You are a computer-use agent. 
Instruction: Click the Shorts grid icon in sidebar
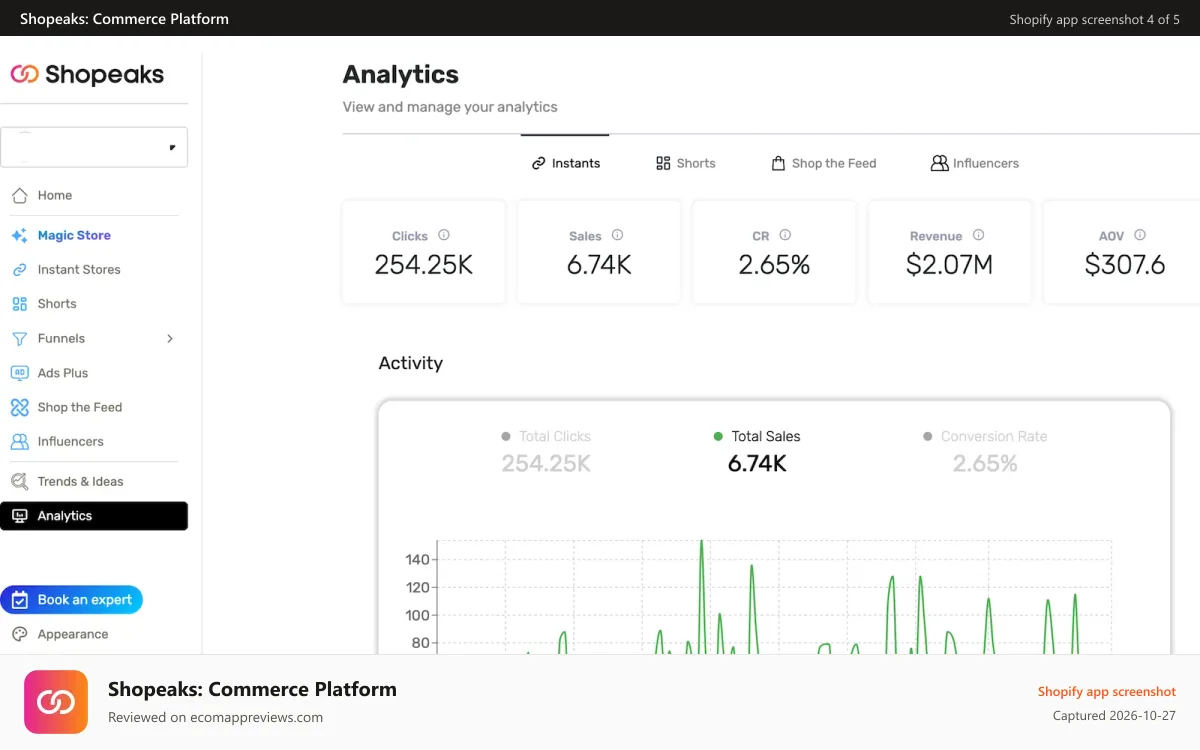click(19, 304)
